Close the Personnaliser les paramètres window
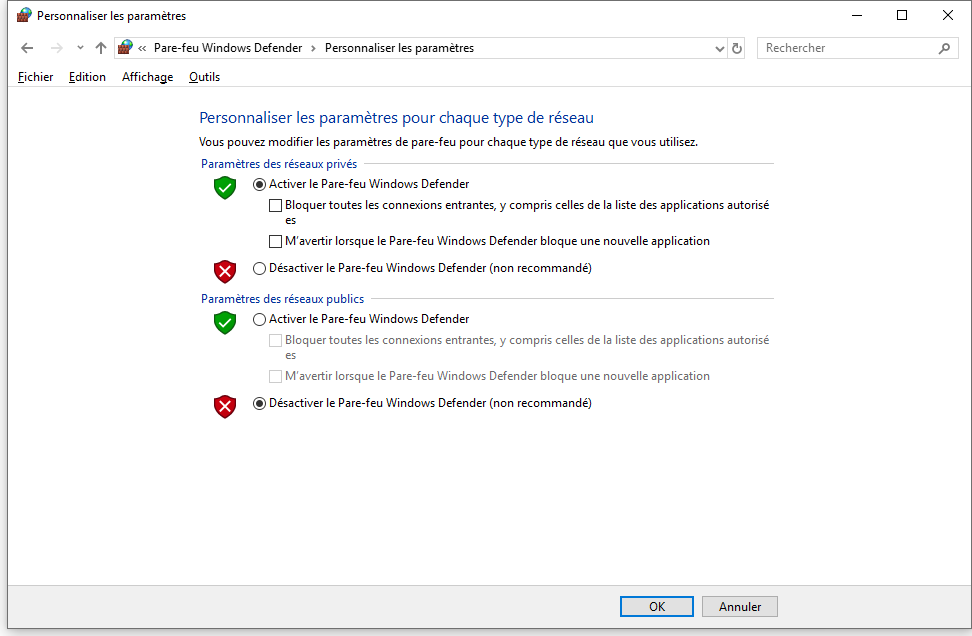The image size is (972, 636). 948,15
